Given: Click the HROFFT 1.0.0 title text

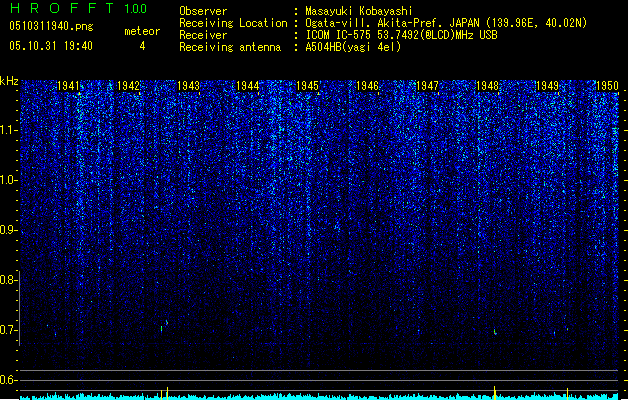Looking at the screenshot, I should pos(79,8).
